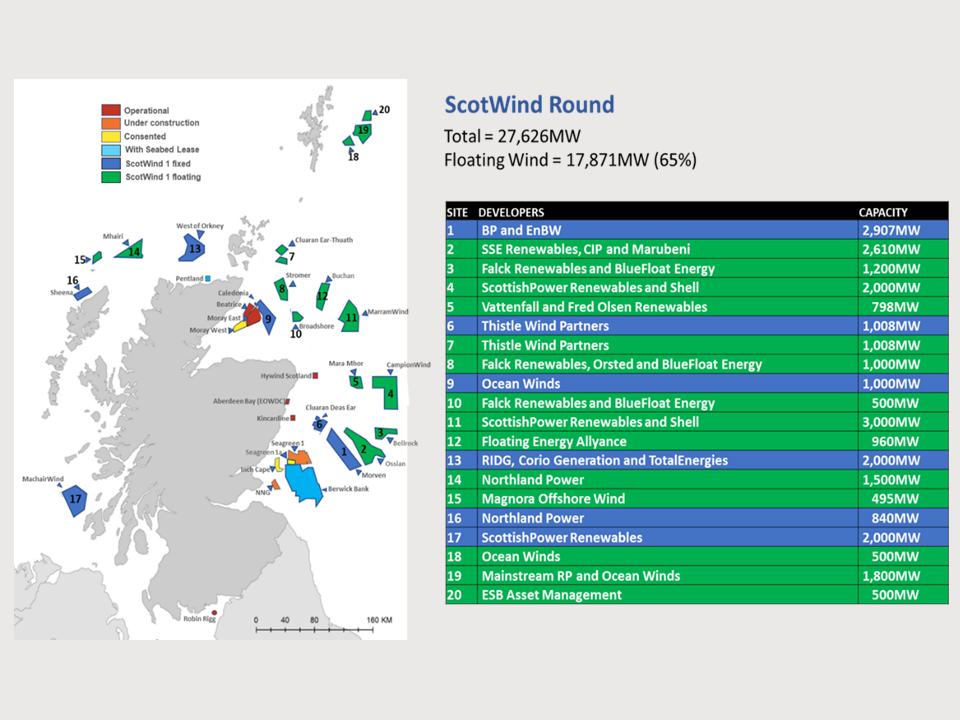Click the ScotWind Round heading

pos(529,105)
